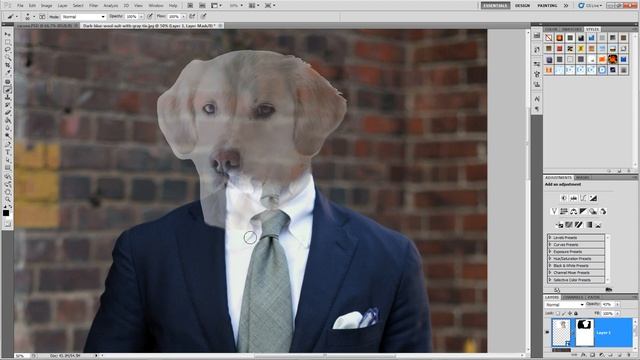
Task: Add a Hue/Saturation adjustment
Action: (563, 211)
